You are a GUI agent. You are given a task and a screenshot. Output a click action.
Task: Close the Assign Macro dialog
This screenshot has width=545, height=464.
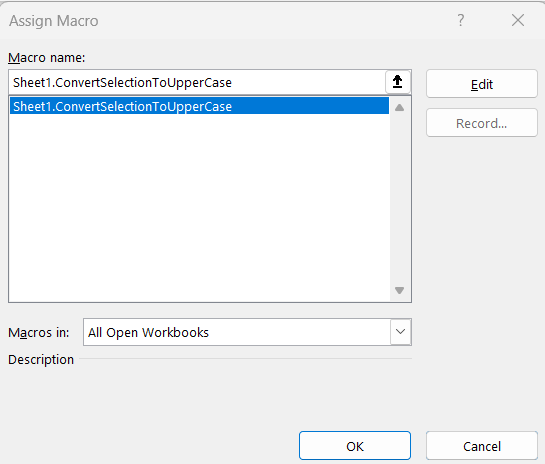tap(518, 20)
